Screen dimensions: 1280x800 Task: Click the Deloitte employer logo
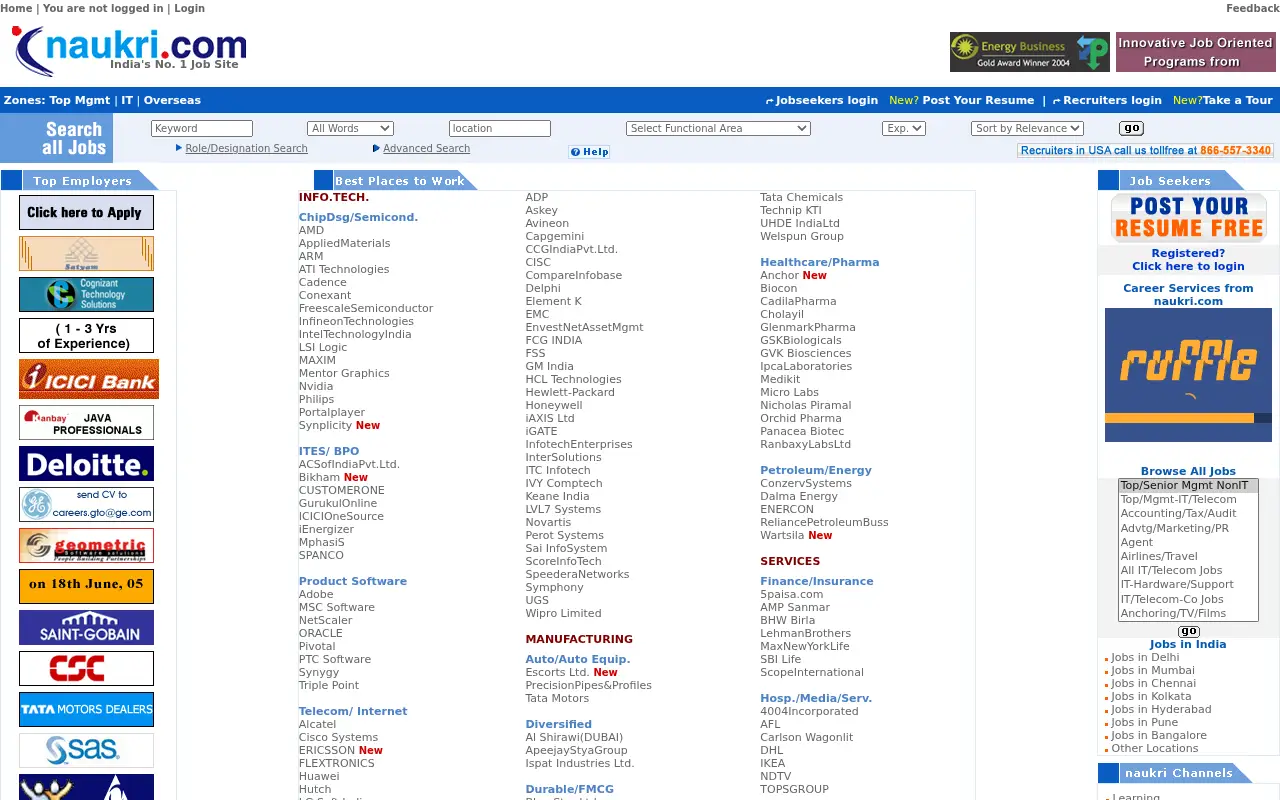[86, 464]
